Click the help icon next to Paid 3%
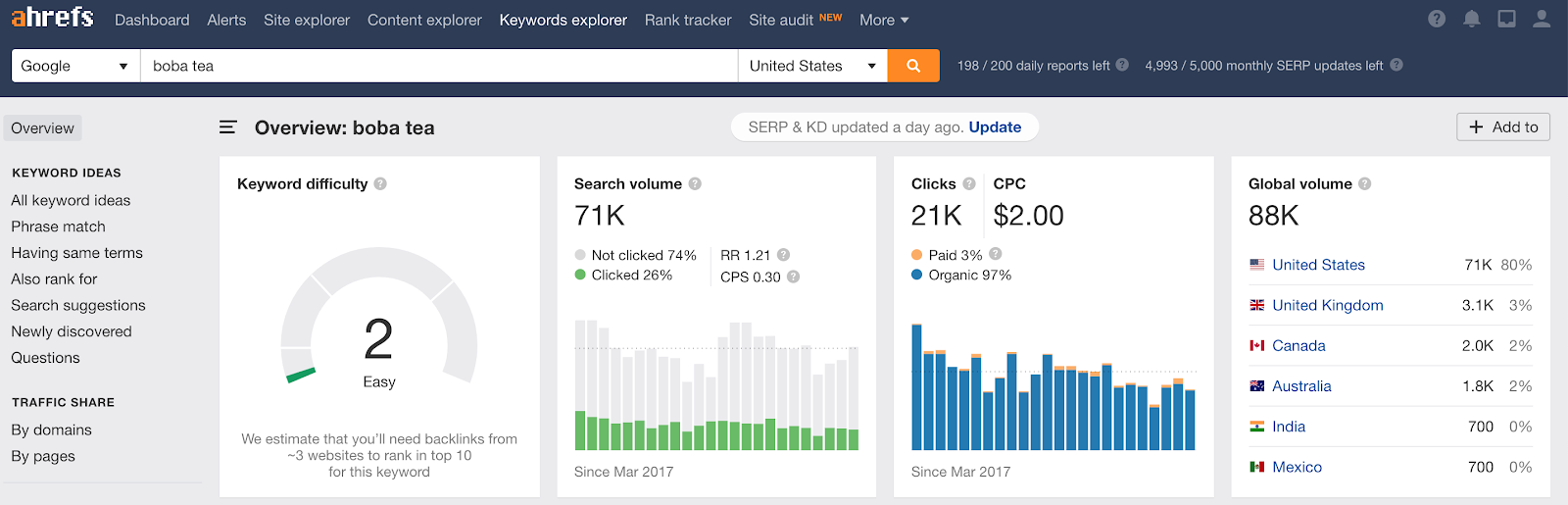The height and width of the screenshot is (505, 1568). [x=996, y=254]
